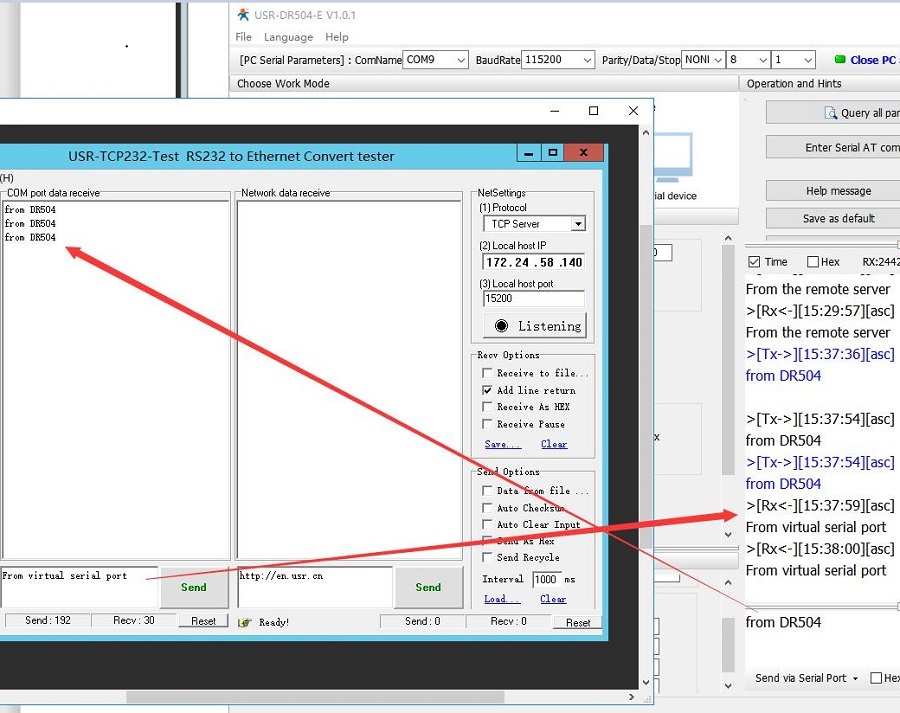Image resolution: width=900 pixels, height=713 pixels.
Task: Click Load link in Send Options
Action: pos(502,599)
